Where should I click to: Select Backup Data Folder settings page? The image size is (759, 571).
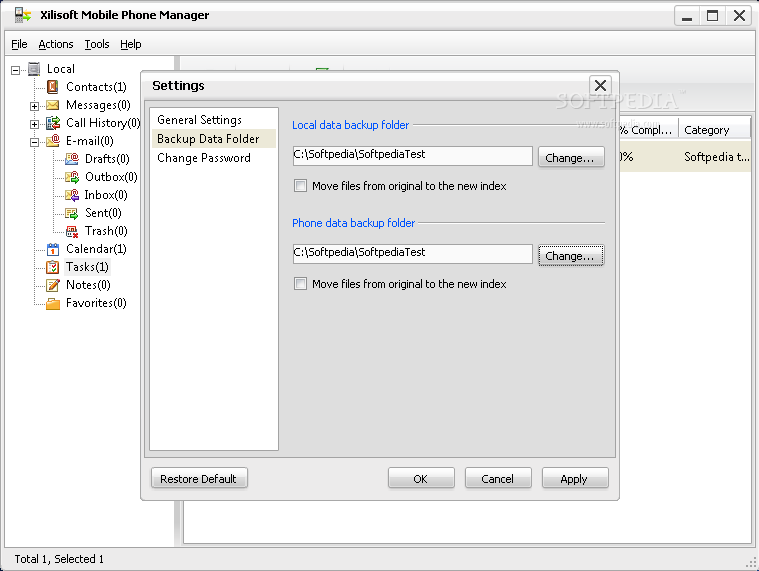pyautogui.click(x=213, y=139)
